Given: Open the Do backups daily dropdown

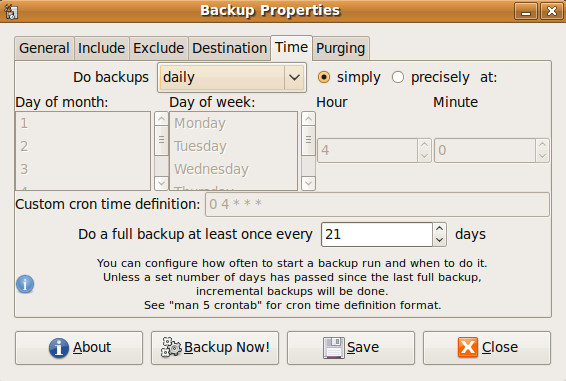Looking at the screenshot, I should [x=232, y=77].
